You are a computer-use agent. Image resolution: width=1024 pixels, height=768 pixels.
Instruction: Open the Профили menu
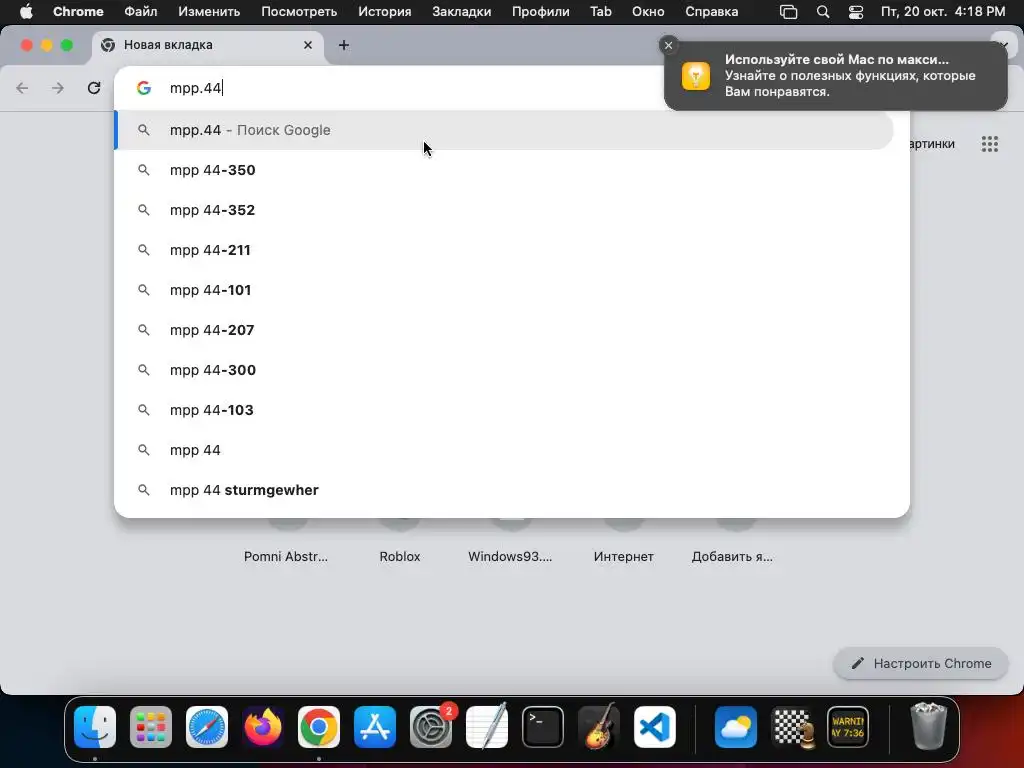click(541, 12)
